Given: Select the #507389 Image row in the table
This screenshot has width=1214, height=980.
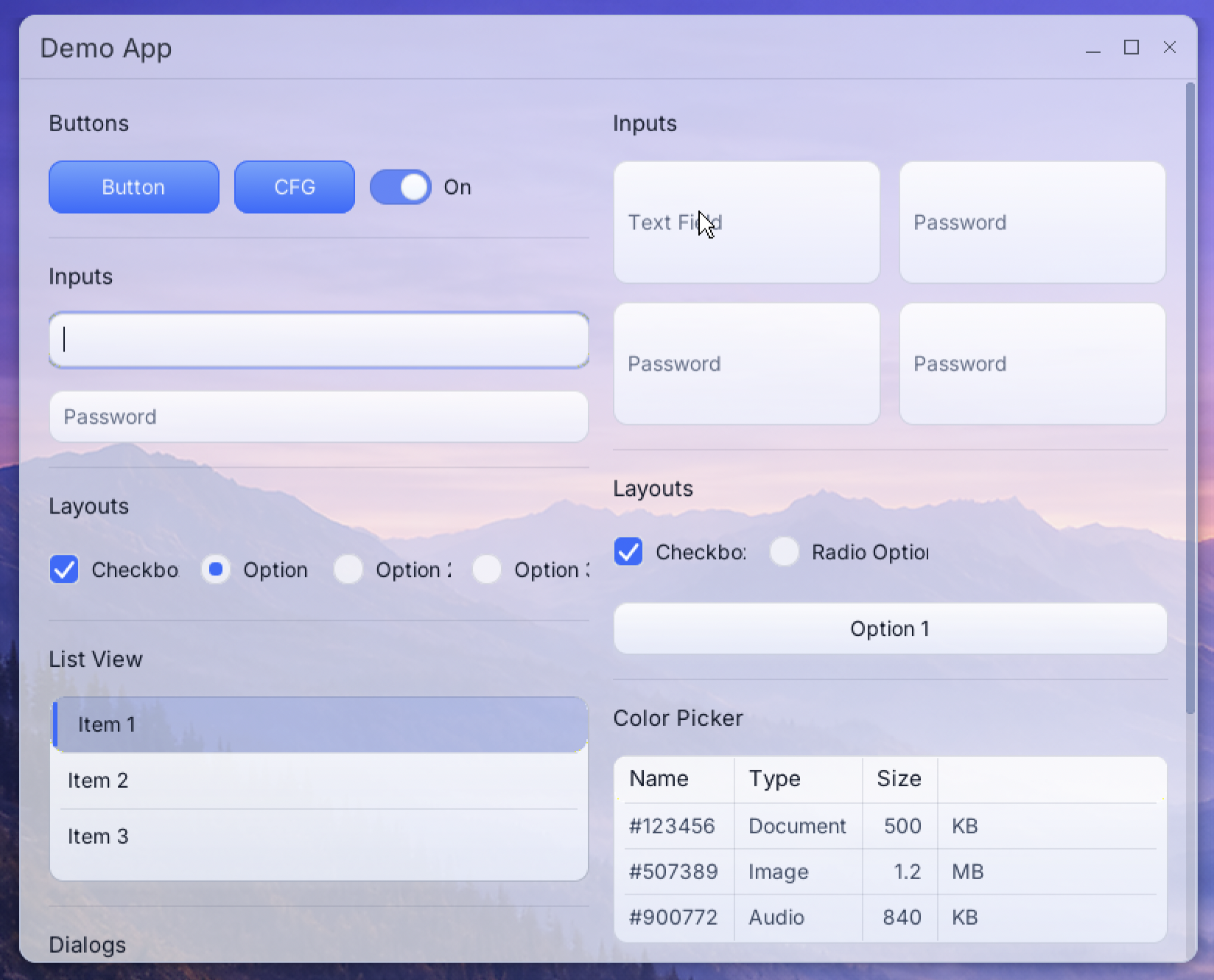Looking at the screenshot, I should tap(810, 872).
